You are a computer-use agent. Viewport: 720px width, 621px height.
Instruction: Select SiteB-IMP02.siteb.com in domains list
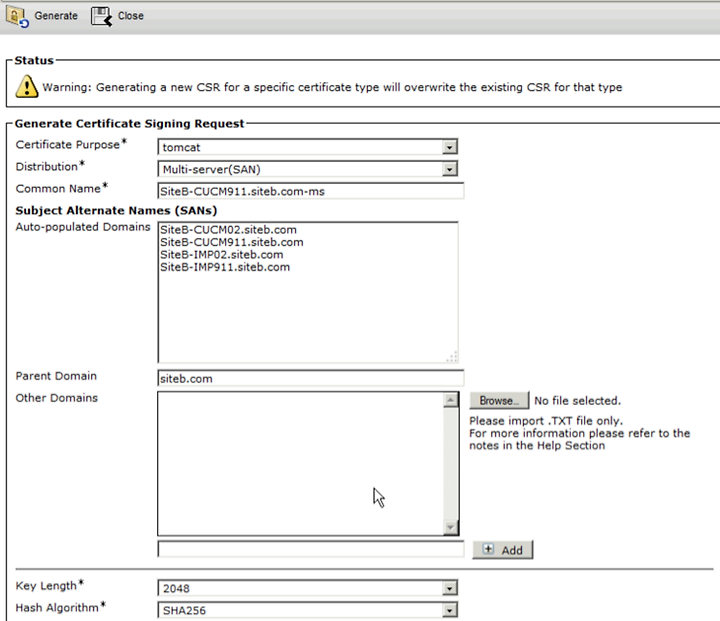pos(221,254)
